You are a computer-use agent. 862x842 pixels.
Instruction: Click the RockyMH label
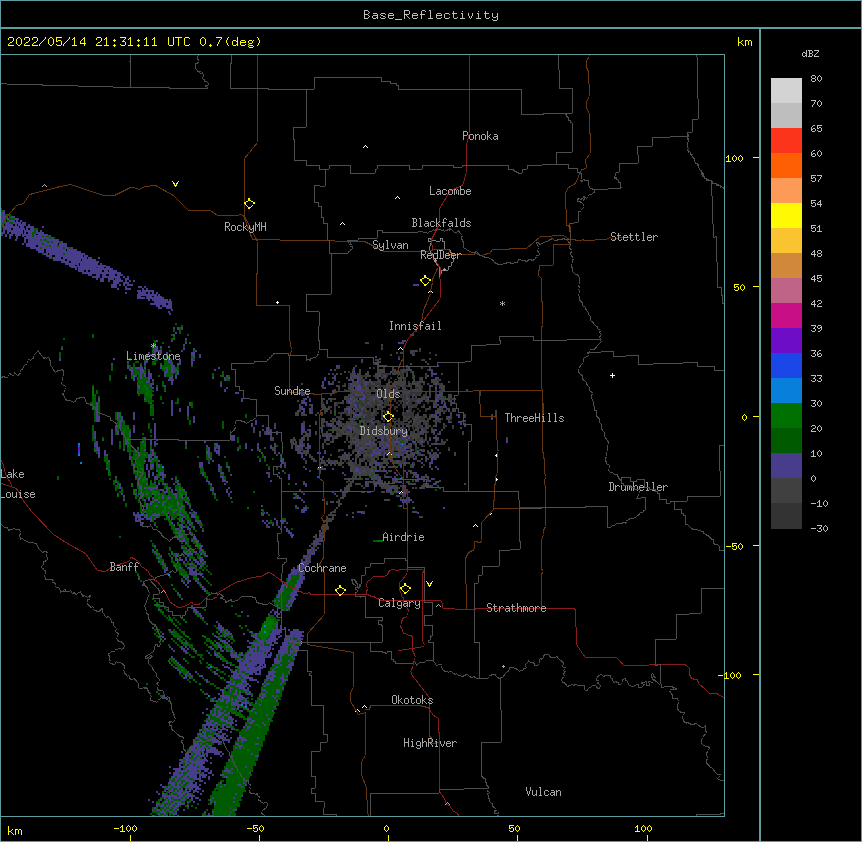[245, 227]
